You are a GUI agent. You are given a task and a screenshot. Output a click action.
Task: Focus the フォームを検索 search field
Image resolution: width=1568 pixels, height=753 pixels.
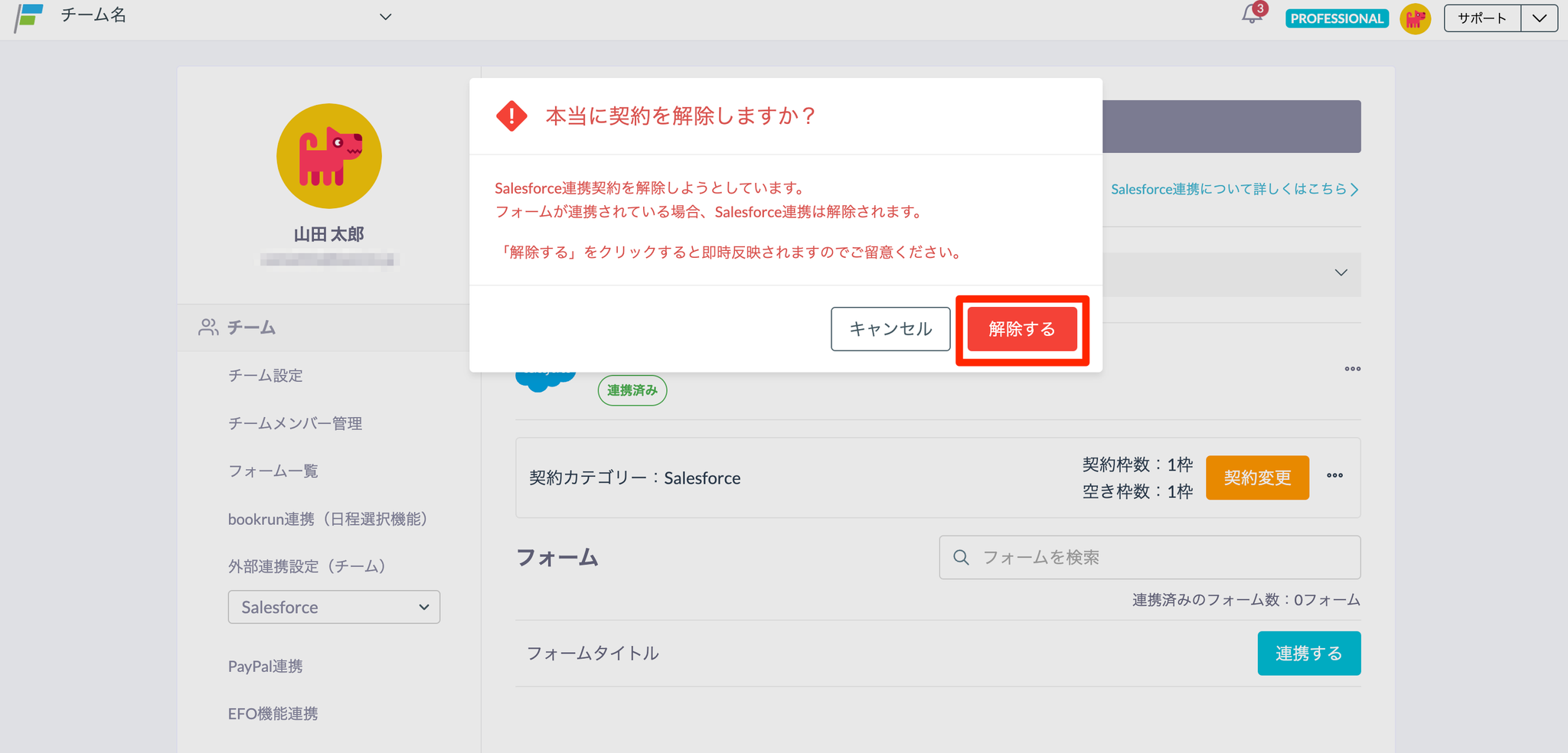[1150, 557]
